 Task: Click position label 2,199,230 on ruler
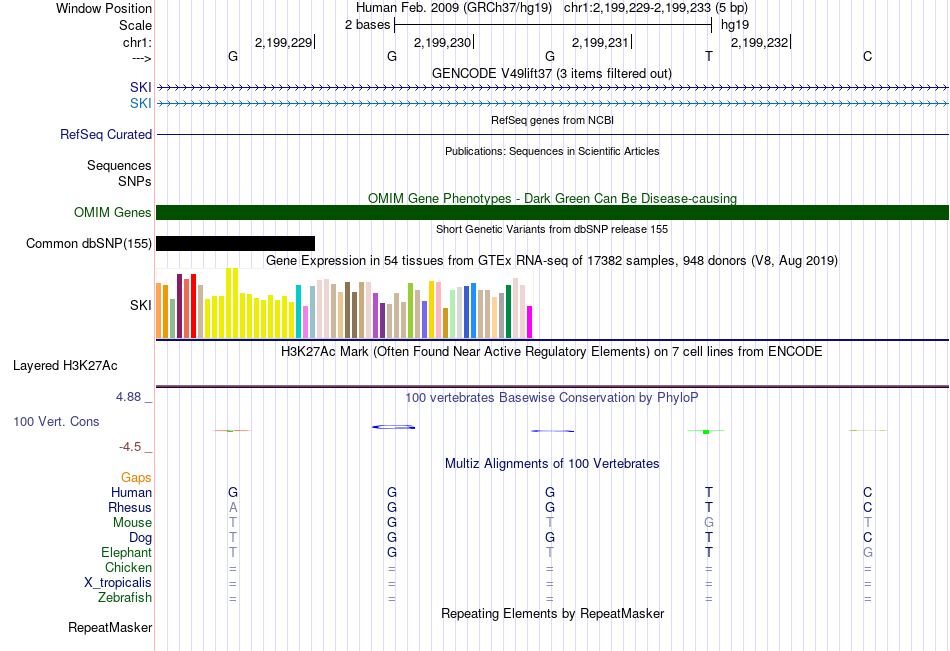[442, 42]
